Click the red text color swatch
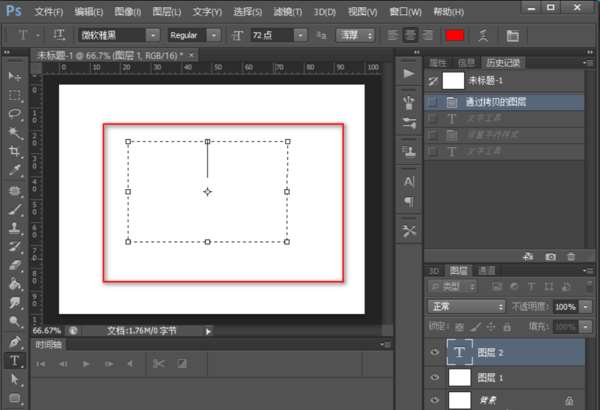The height and width of the screenshot is (410, 600). pos(455,36)
